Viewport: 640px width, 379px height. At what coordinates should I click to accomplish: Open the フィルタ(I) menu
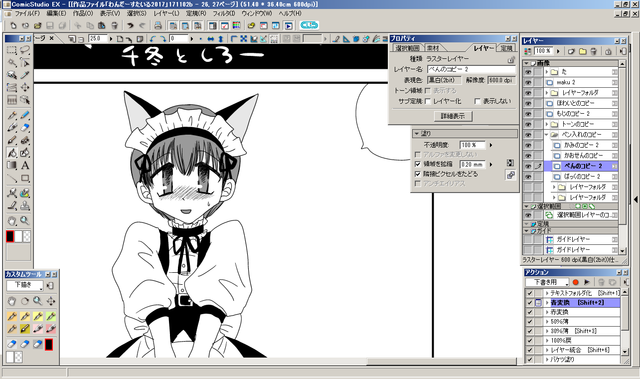224,13
